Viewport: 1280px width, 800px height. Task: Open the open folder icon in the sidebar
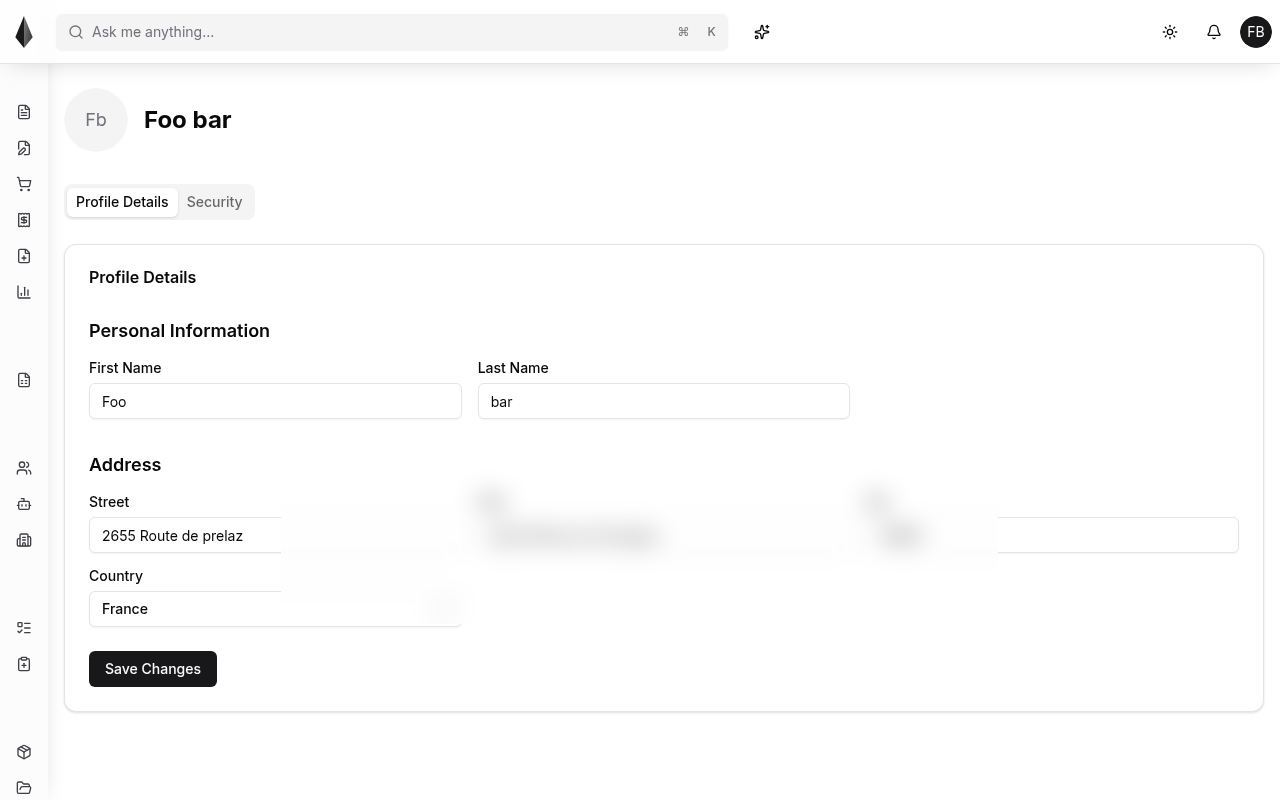(24, 788)
